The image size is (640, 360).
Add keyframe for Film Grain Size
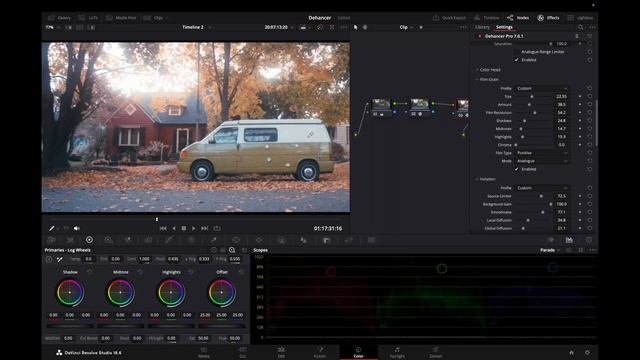click(x=580, y=96)
